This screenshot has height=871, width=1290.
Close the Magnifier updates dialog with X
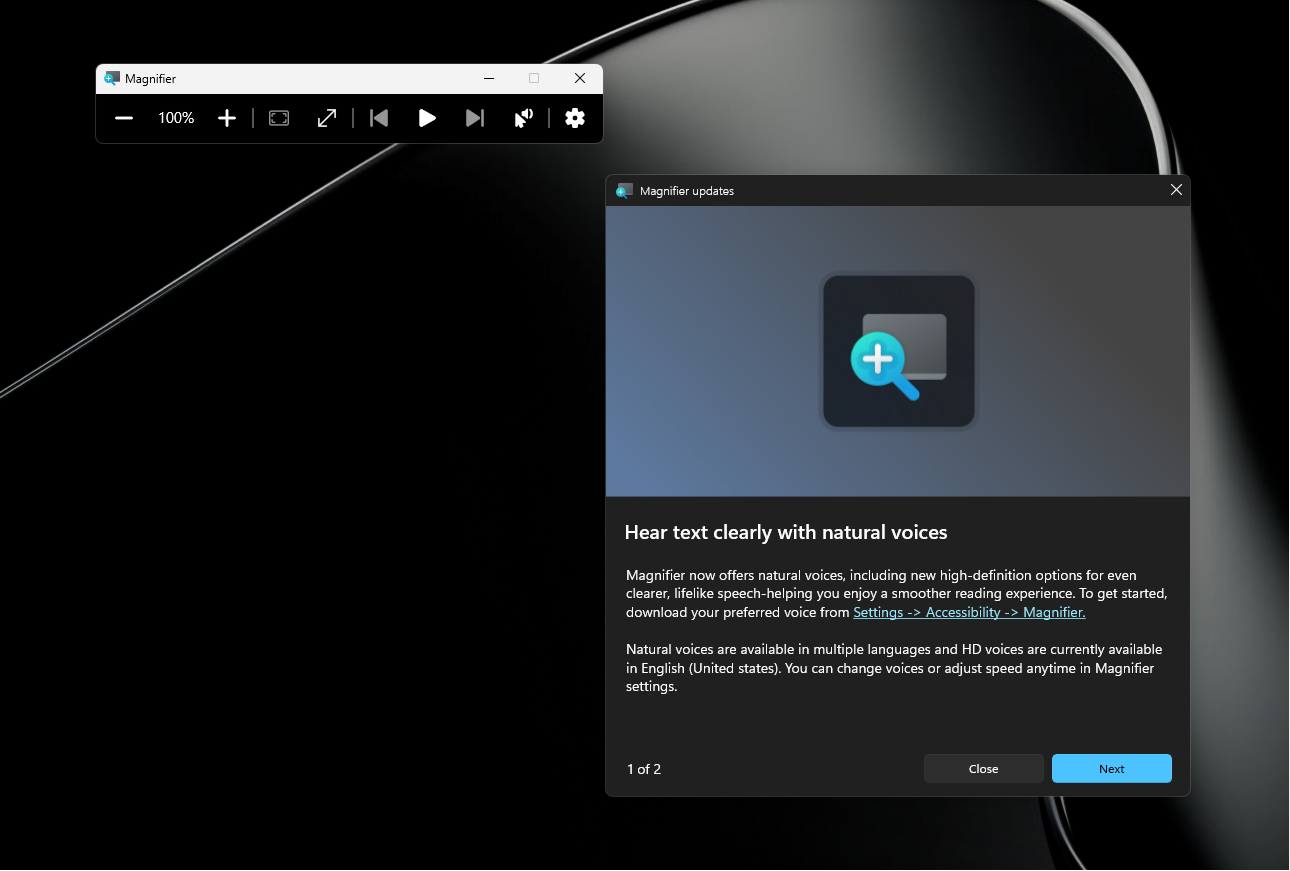click(1176, 190)
